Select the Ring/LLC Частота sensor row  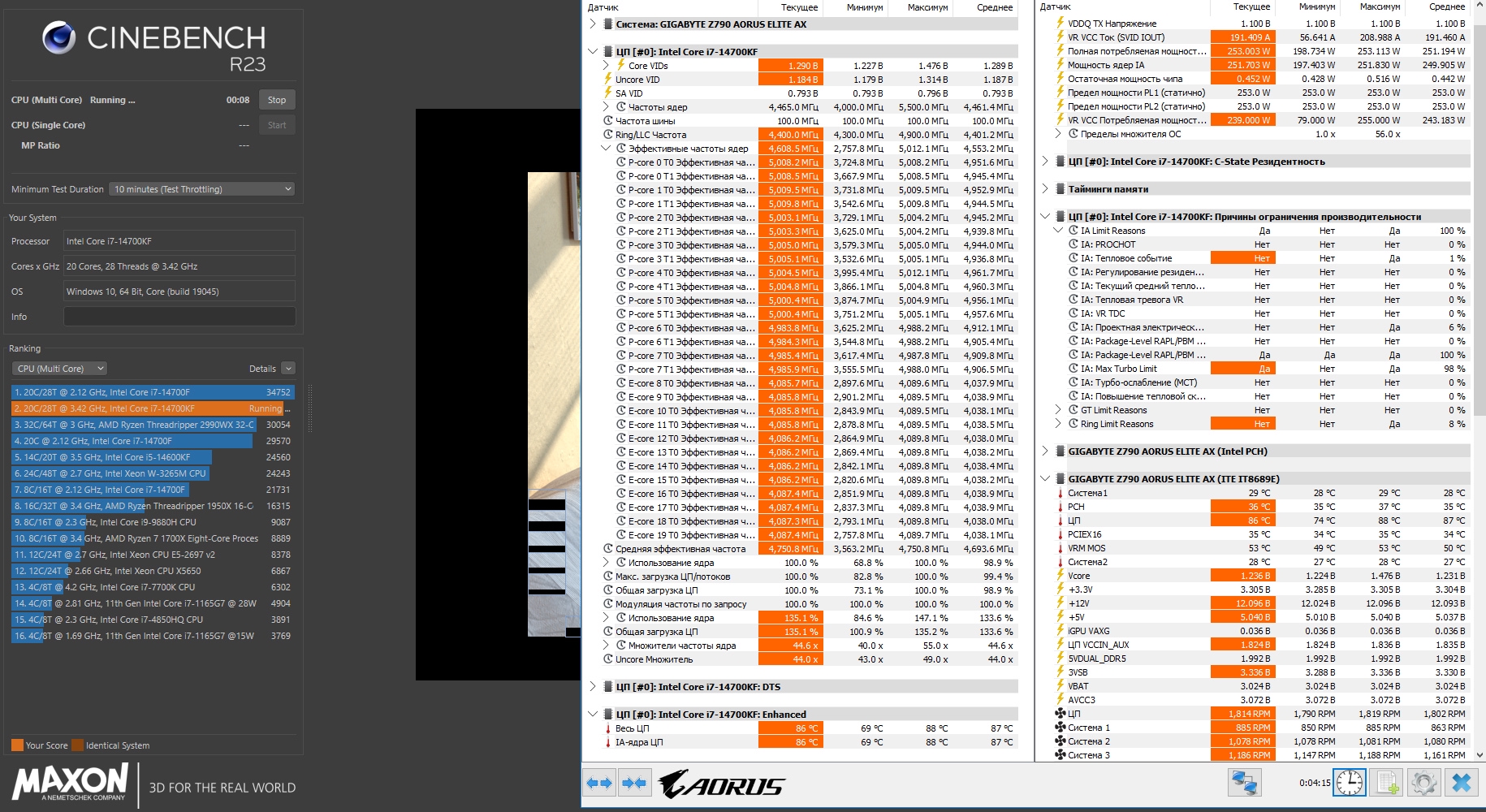click(801, 135)
